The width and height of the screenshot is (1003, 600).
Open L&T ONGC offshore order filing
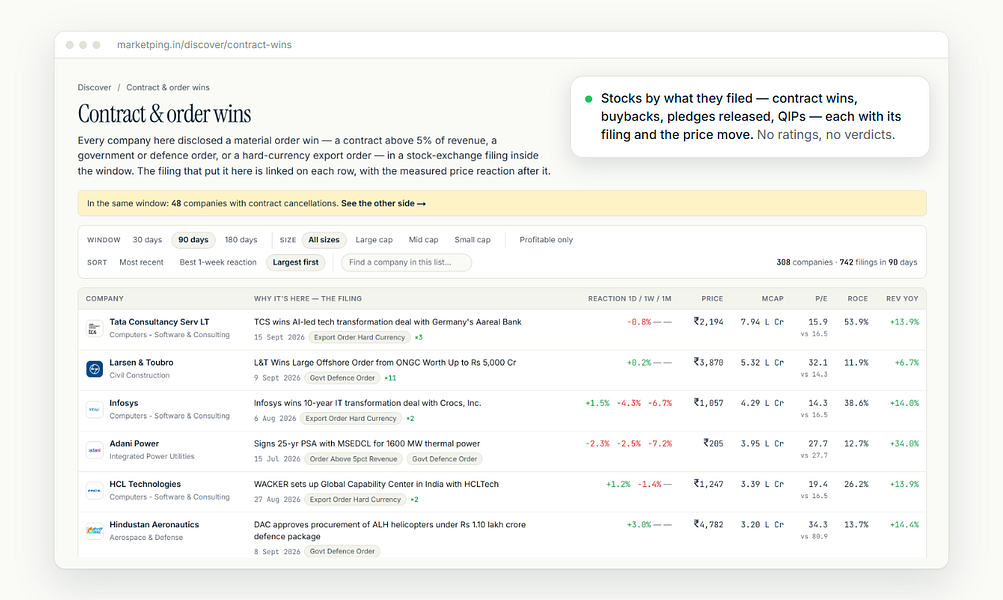[385, 362]
